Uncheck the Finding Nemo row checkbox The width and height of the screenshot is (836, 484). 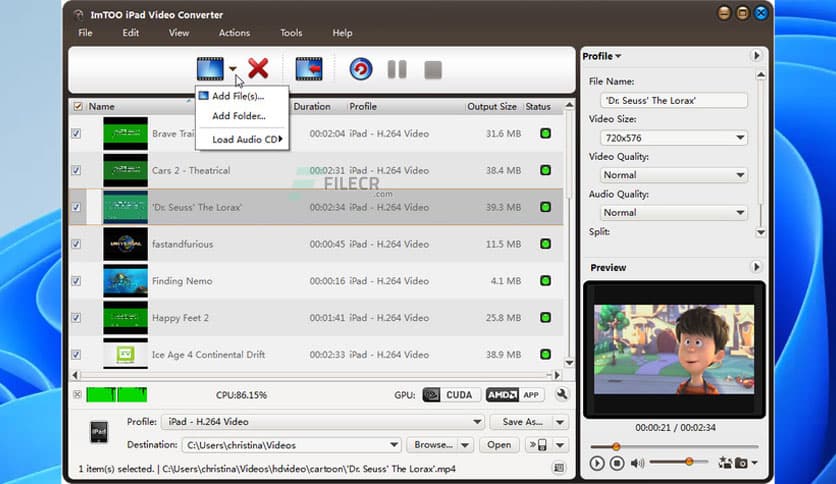pyautogui.click(x=76, y=281)
